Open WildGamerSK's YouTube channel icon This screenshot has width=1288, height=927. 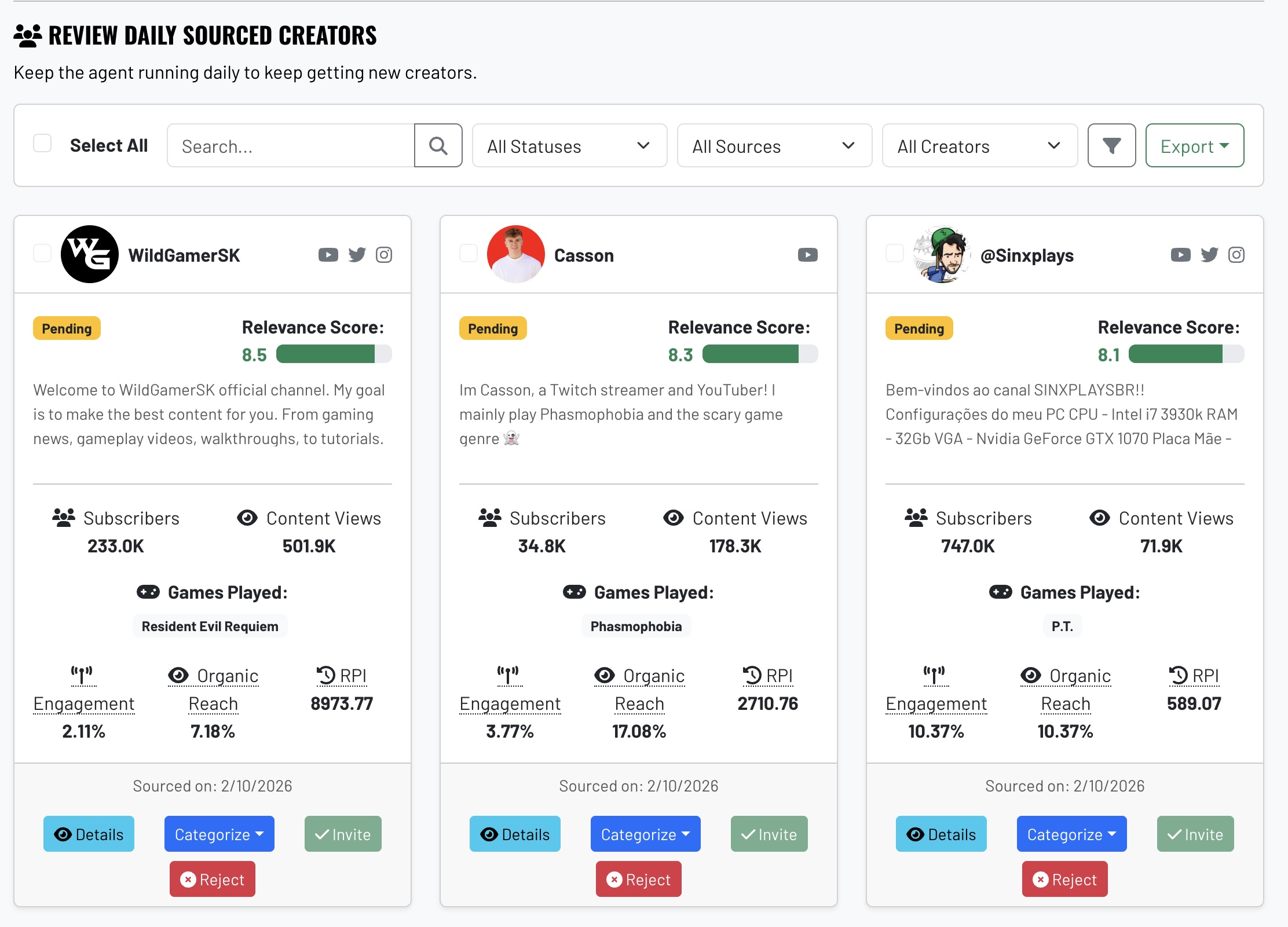328,254
